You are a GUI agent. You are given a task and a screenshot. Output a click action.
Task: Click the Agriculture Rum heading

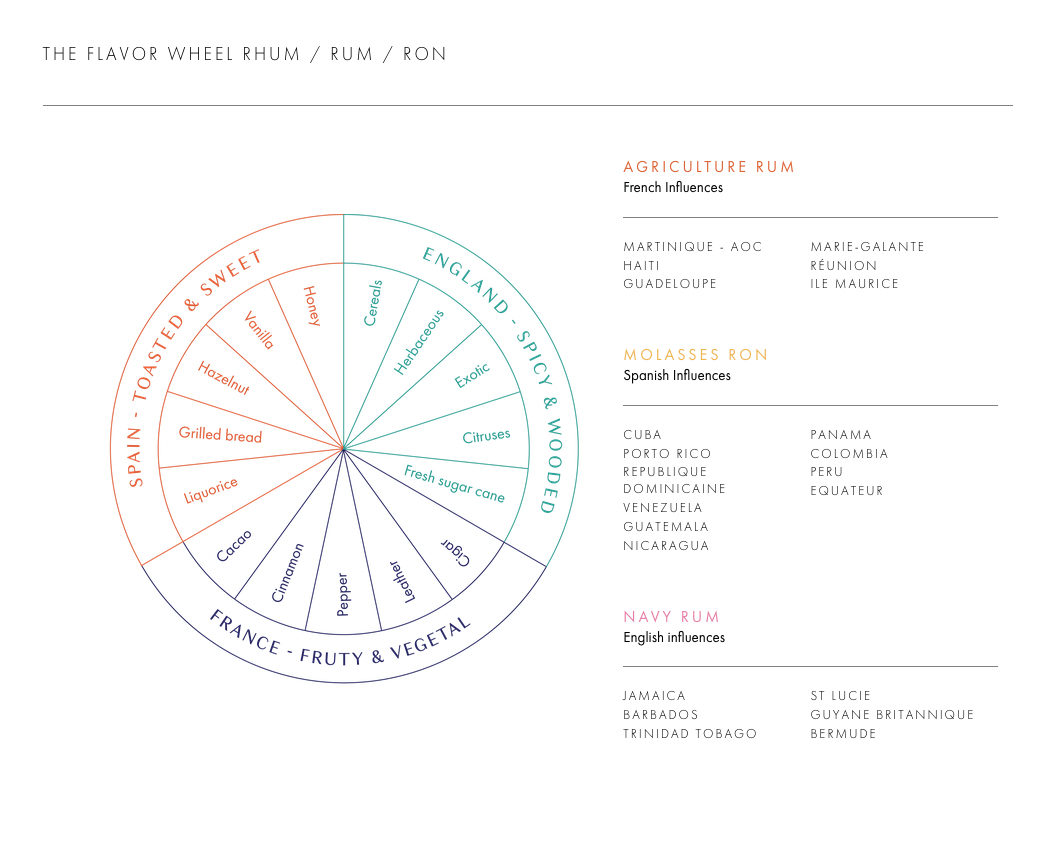[708, 167]
